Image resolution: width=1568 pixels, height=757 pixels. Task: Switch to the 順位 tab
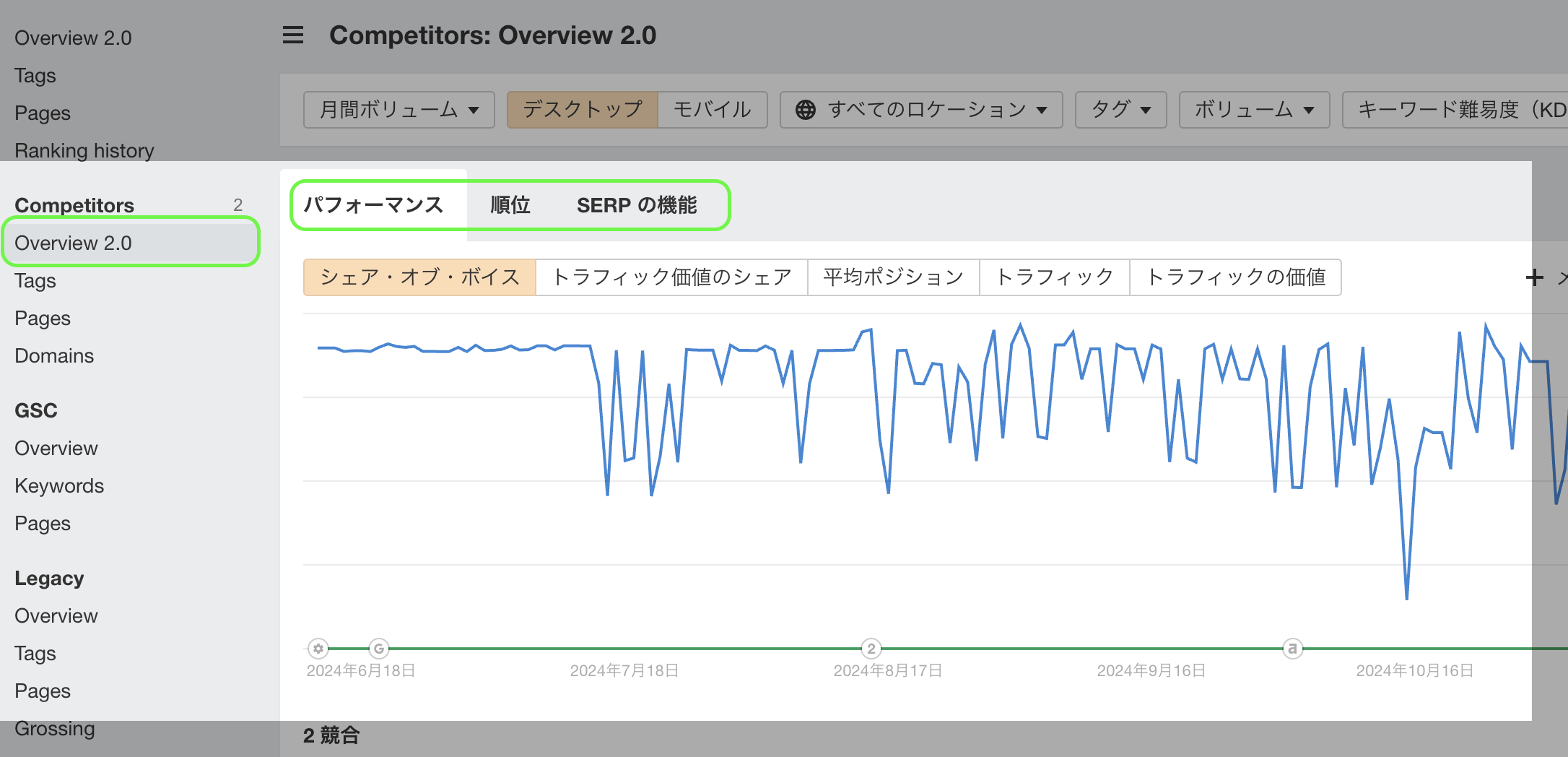510,205
